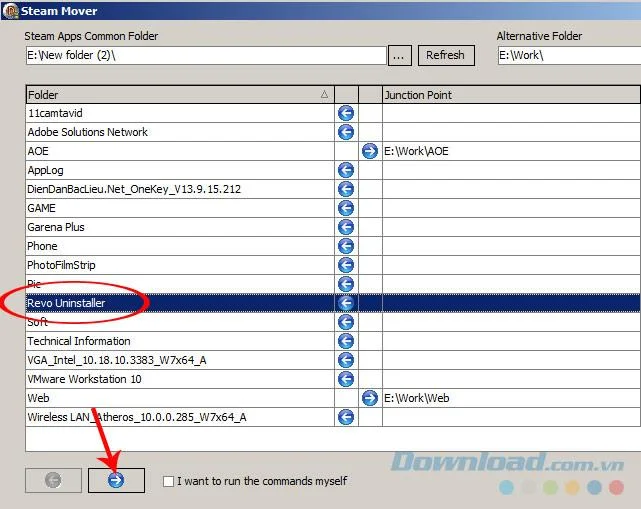Click left arrow icon for VMware Workstation 10
641x509 pixels.
click(x=346, y=379)
